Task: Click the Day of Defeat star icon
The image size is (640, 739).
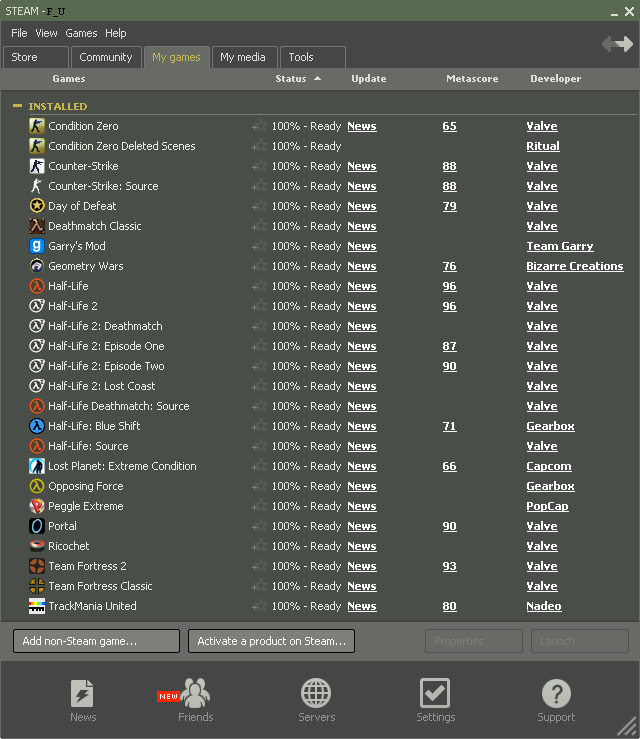Action: (x=37, y=206)
